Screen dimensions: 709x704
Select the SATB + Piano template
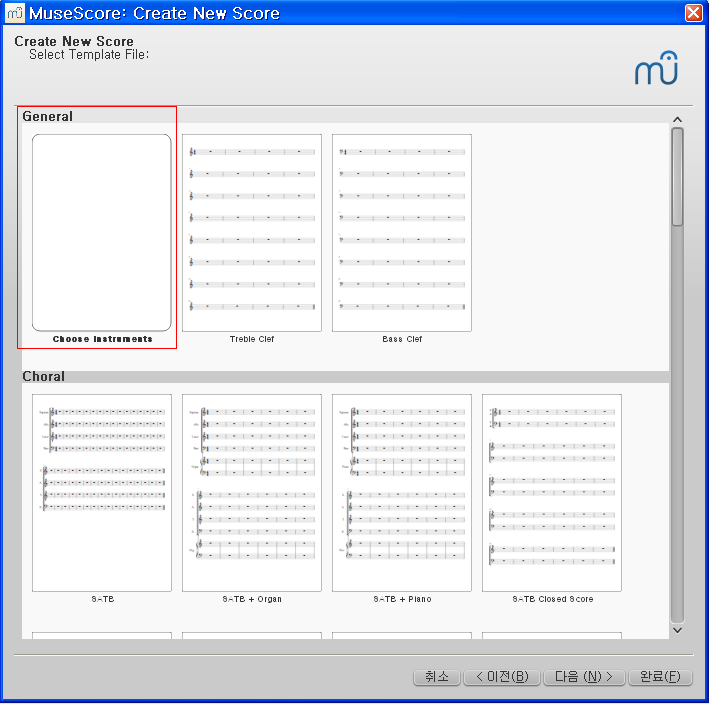click(x=402, y=492)
